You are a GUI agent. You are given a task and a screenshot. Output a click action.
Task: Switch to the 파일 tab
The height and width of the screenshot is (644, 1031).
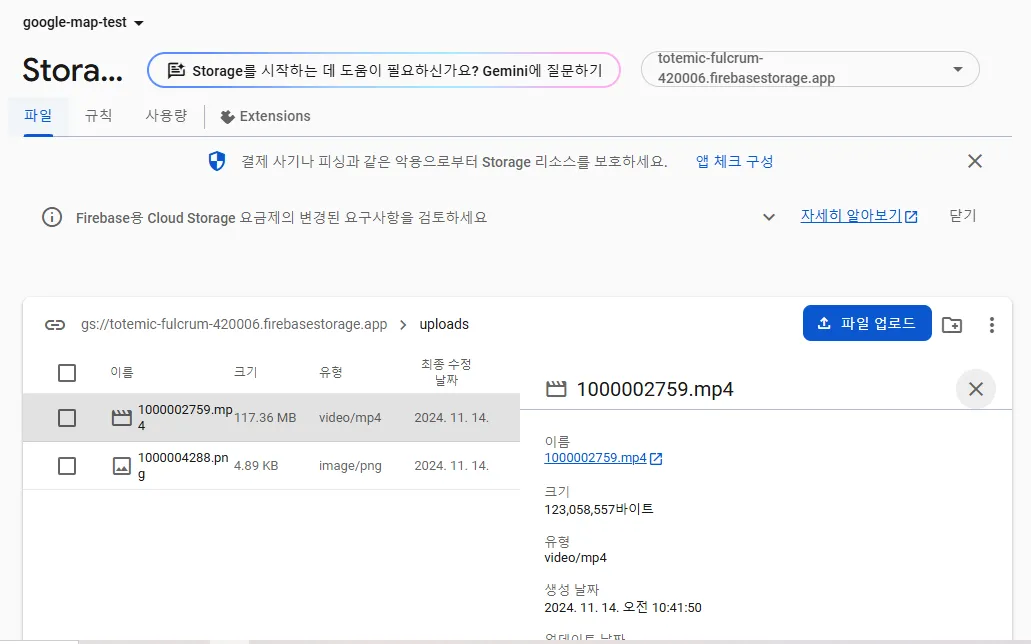tap(38, 116)
